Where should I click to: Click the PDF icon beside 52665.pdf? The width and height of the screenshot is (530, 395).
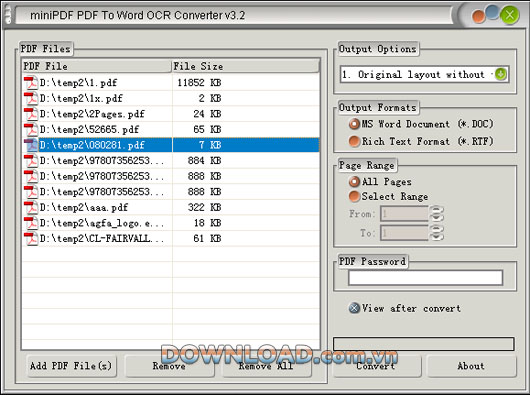(31, 129)
